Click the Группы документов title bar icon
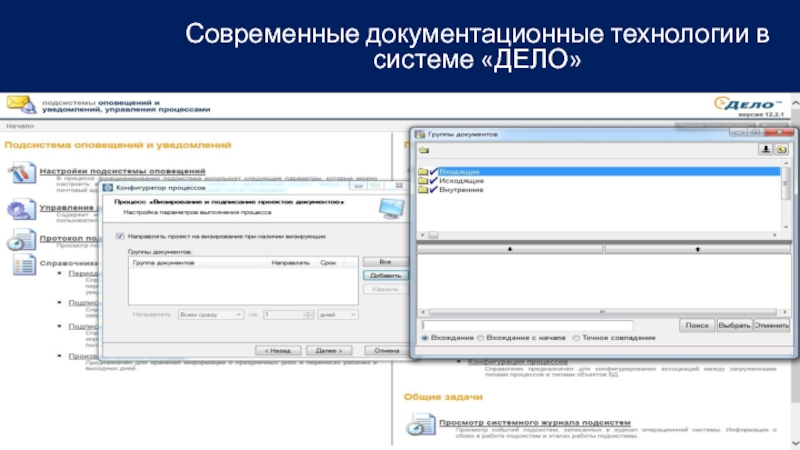 (420, 134)
